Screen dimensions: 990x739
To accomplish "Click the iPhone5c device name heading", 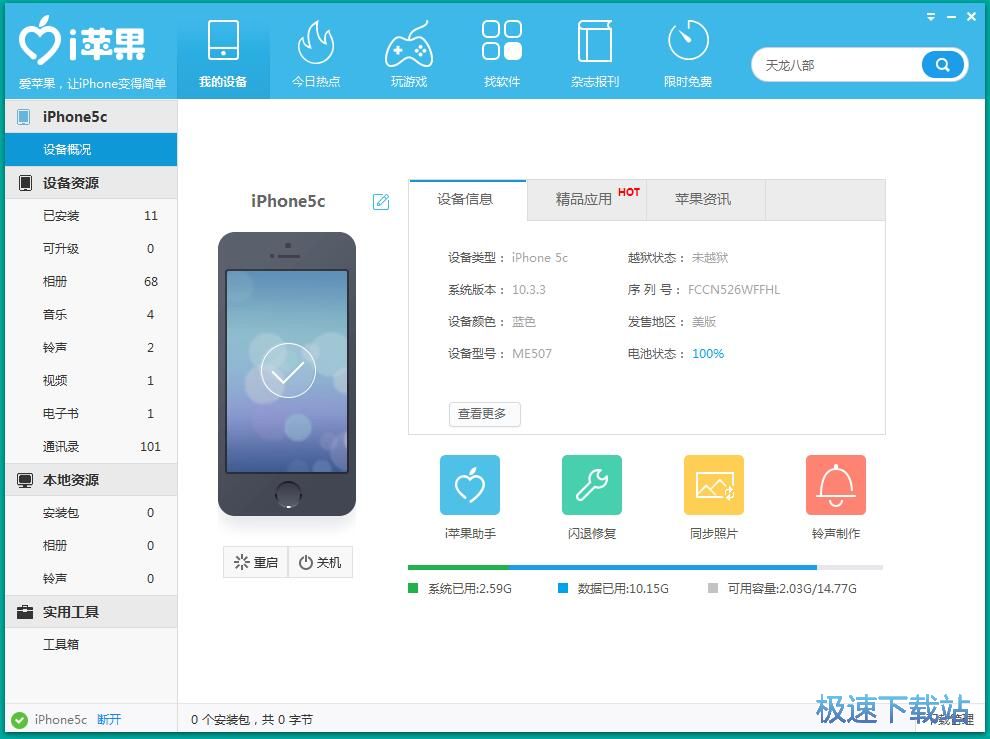I will (x=288, y=201).
